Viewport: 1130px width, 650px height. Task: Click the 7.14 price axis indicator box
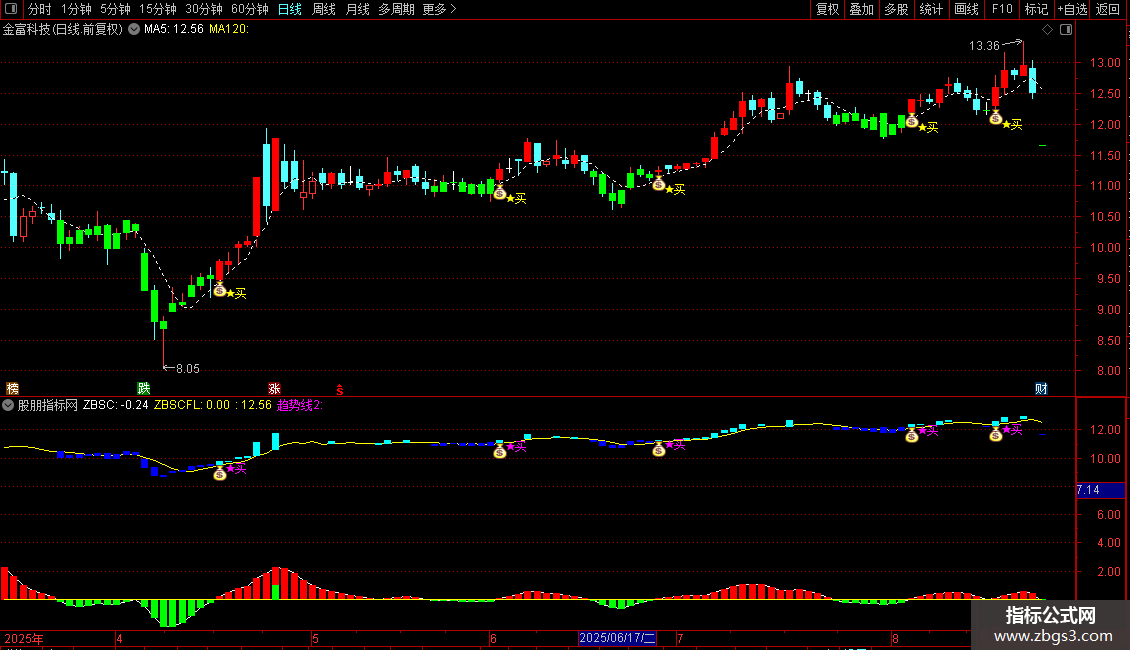(1100, 490)
